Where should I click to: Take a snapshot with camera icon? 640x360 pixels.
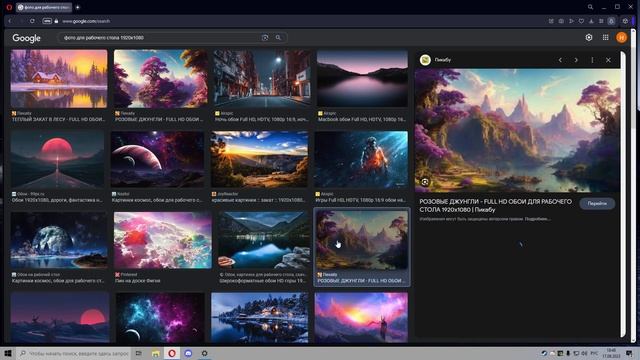click(561, 21)
